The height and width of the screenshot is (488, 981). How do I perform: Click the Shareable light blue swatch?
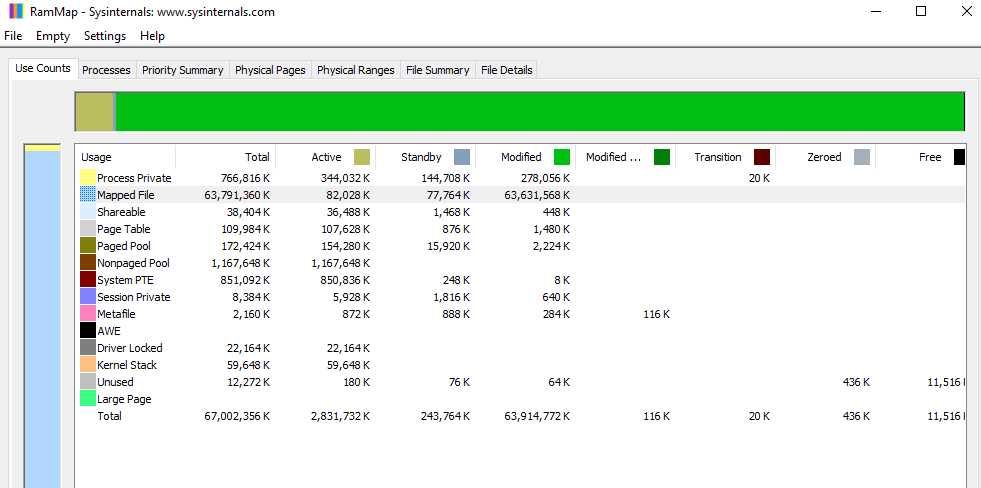[88, 212]
